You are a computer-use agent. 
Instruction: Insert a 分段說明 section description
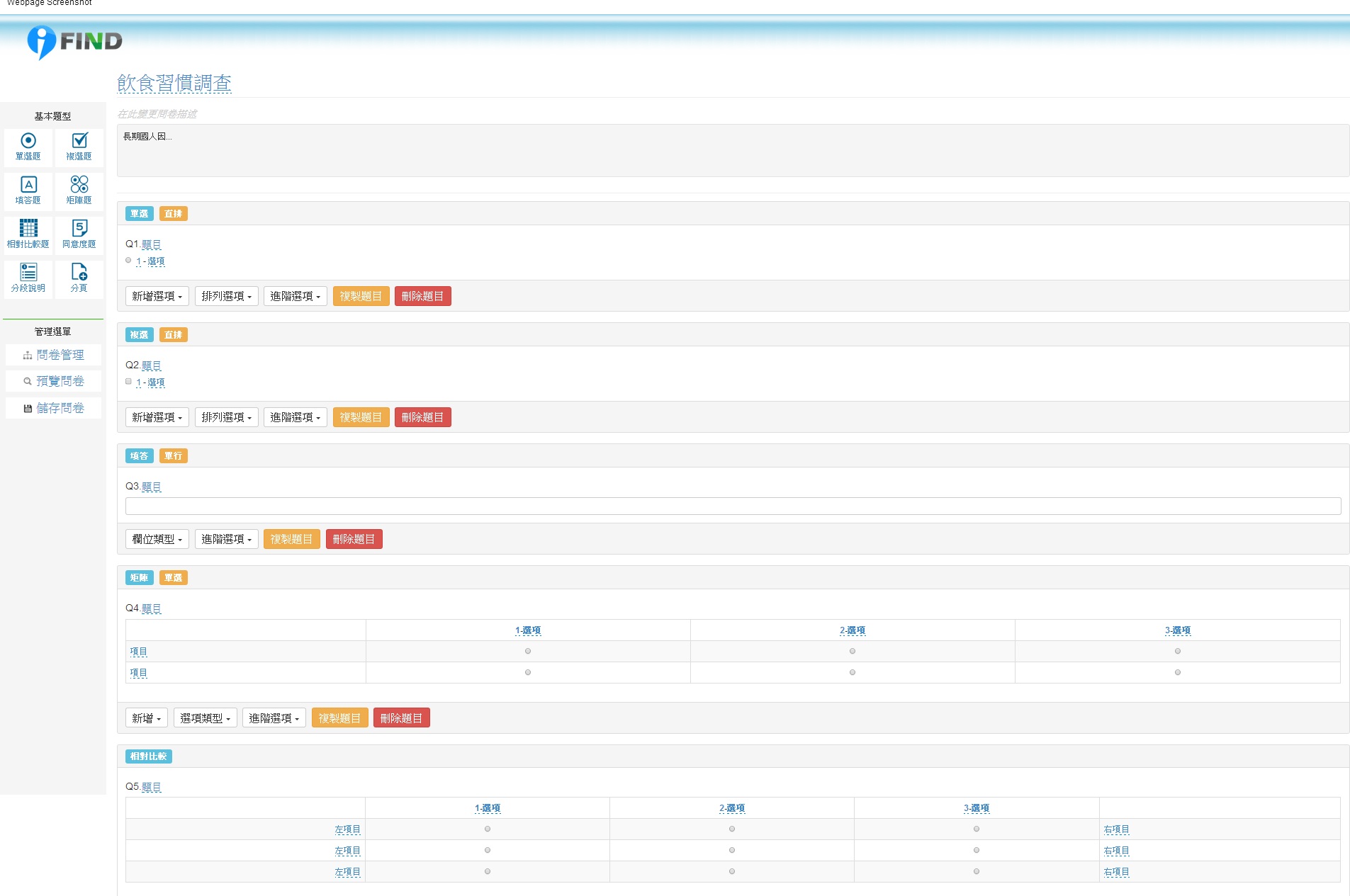click(28, 279)
